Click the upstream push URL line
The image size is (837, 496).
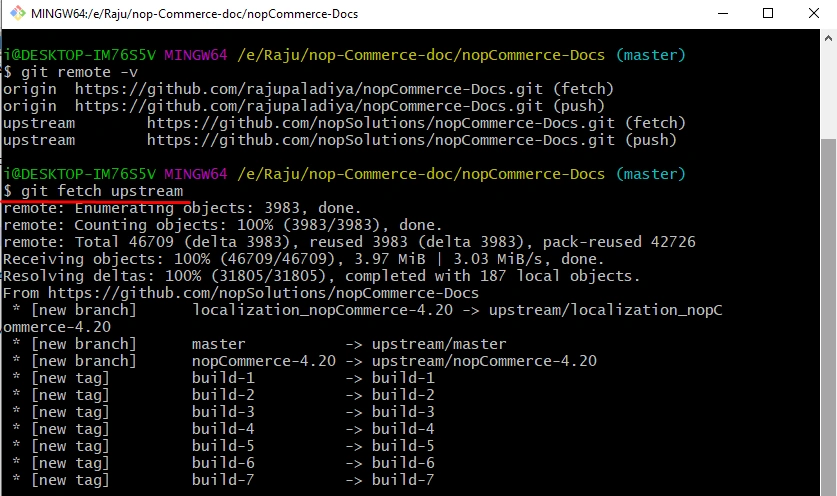[x=339, y=140]
